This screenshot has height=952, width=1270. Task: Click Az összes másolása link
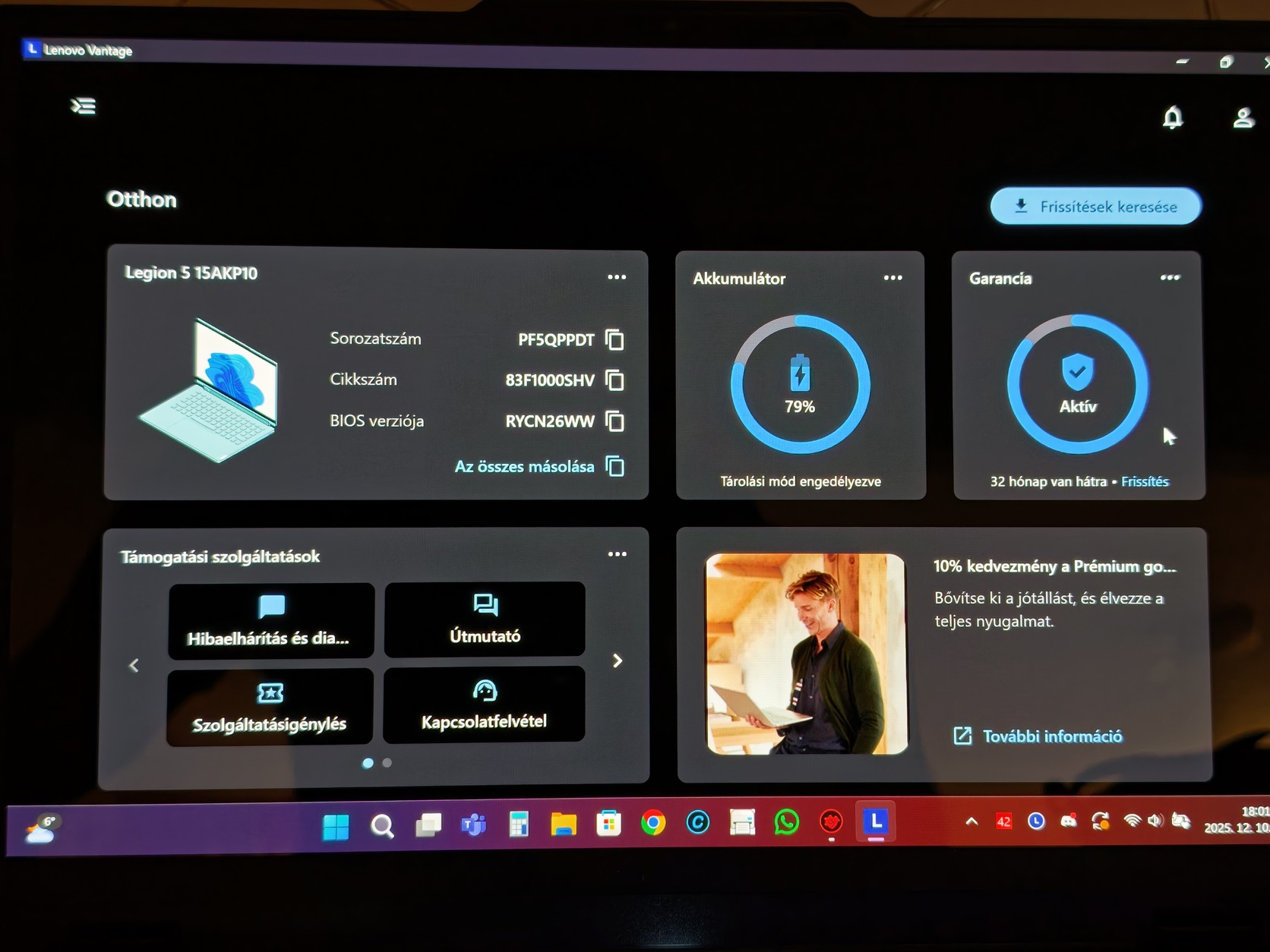(539, 466)
